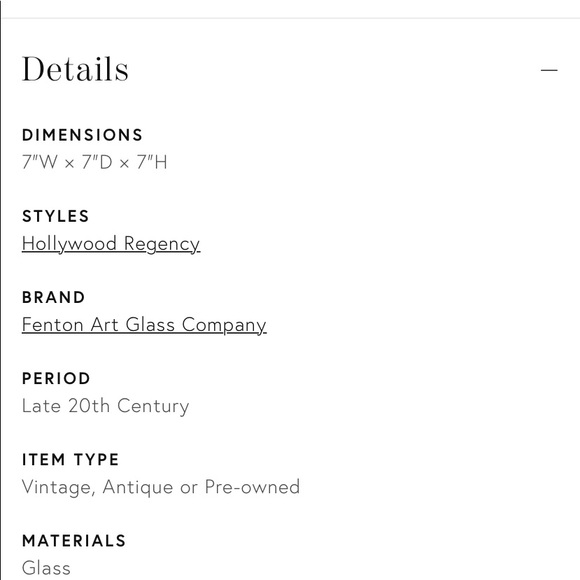580x580 pixels.
Task: Select the STYLES label
Action: [55, 216]
